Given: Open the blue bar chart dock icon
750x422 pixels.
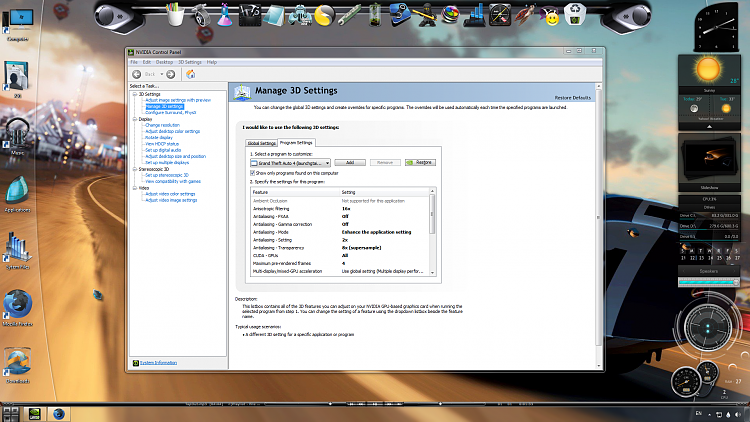Looking at the screenshot, I should coord(474,15).
